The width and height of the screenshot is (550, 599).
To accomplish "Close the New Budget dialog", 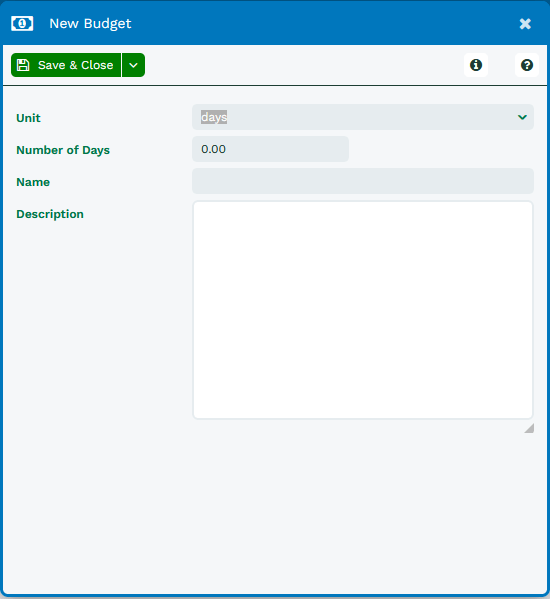I will 525,24.
